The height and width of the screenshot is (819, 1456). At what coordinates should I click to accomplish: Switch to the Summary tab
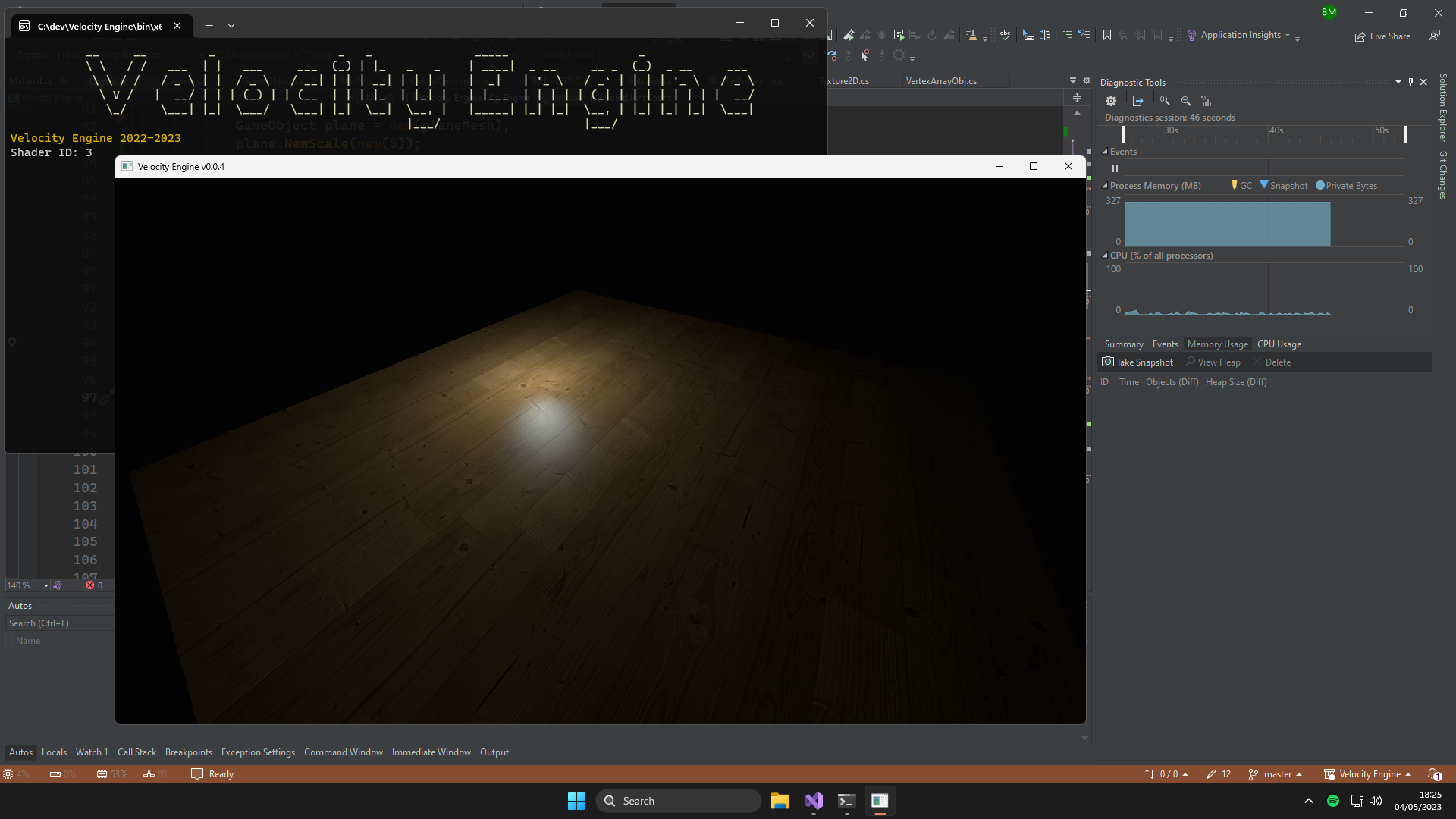1124,344
